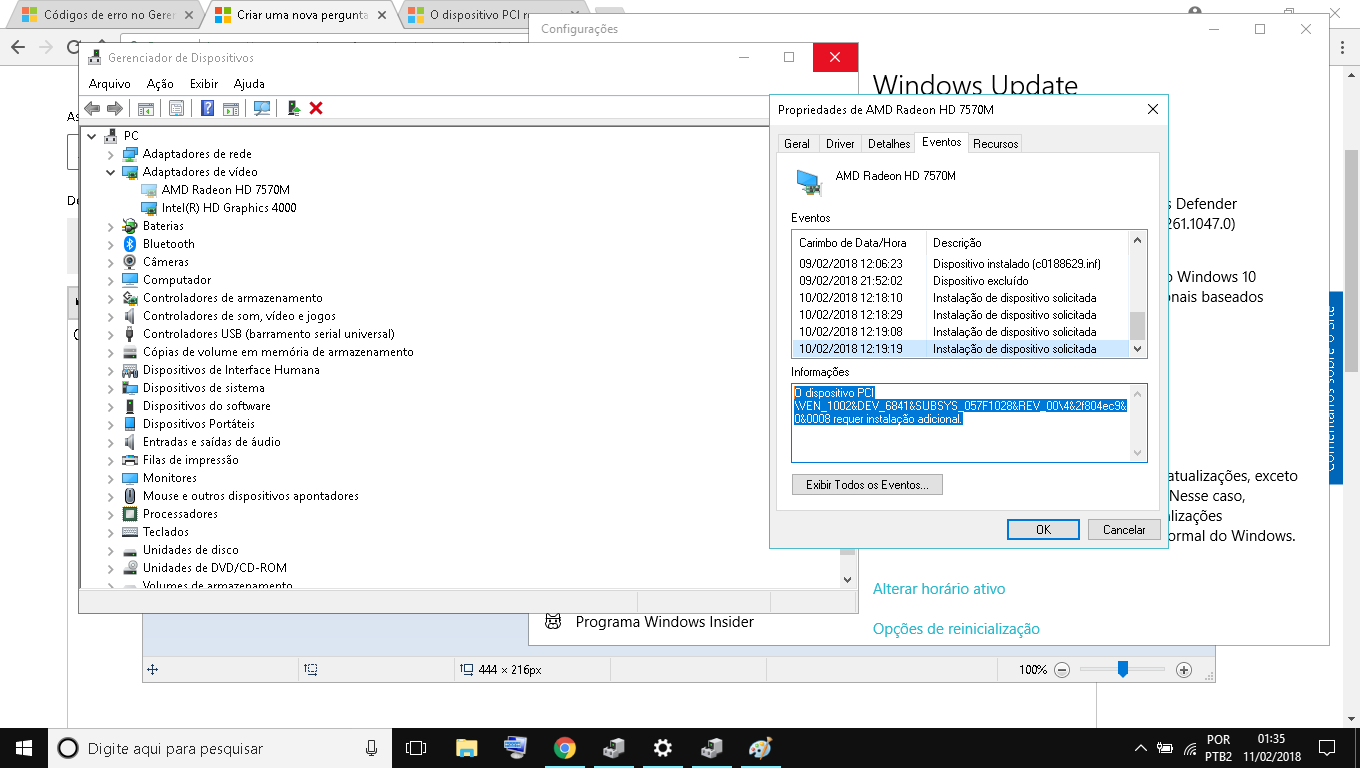Switch to the Detalhes tab
Image resolution: width=1360 pixels, height=768 pixels.
coord(889,144)
